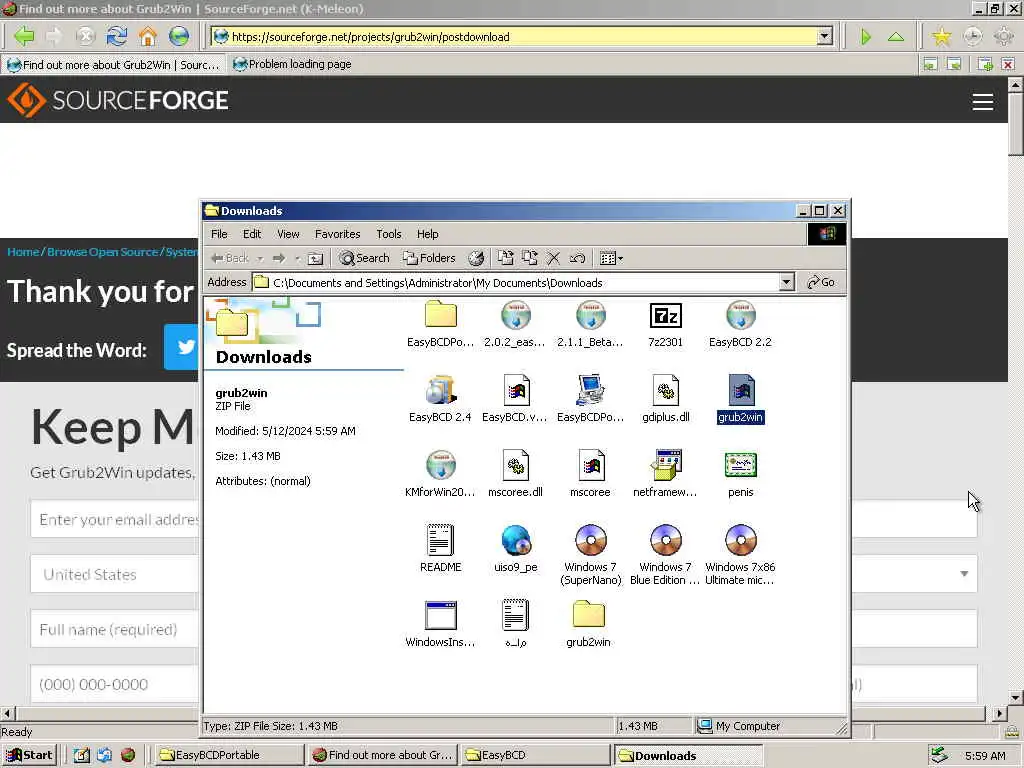Screen dimensions: 1024x768
Task: Expand the Explorer address bar dropdown
Action: coord(786,282)
